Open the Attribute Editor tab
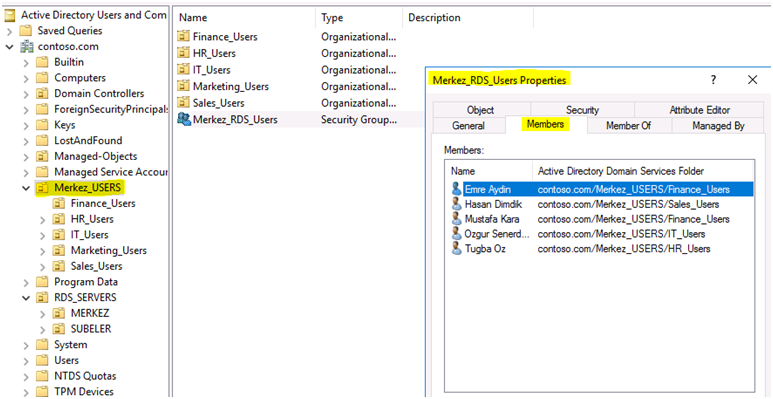773x399 pixels. [x=699, y=110]
